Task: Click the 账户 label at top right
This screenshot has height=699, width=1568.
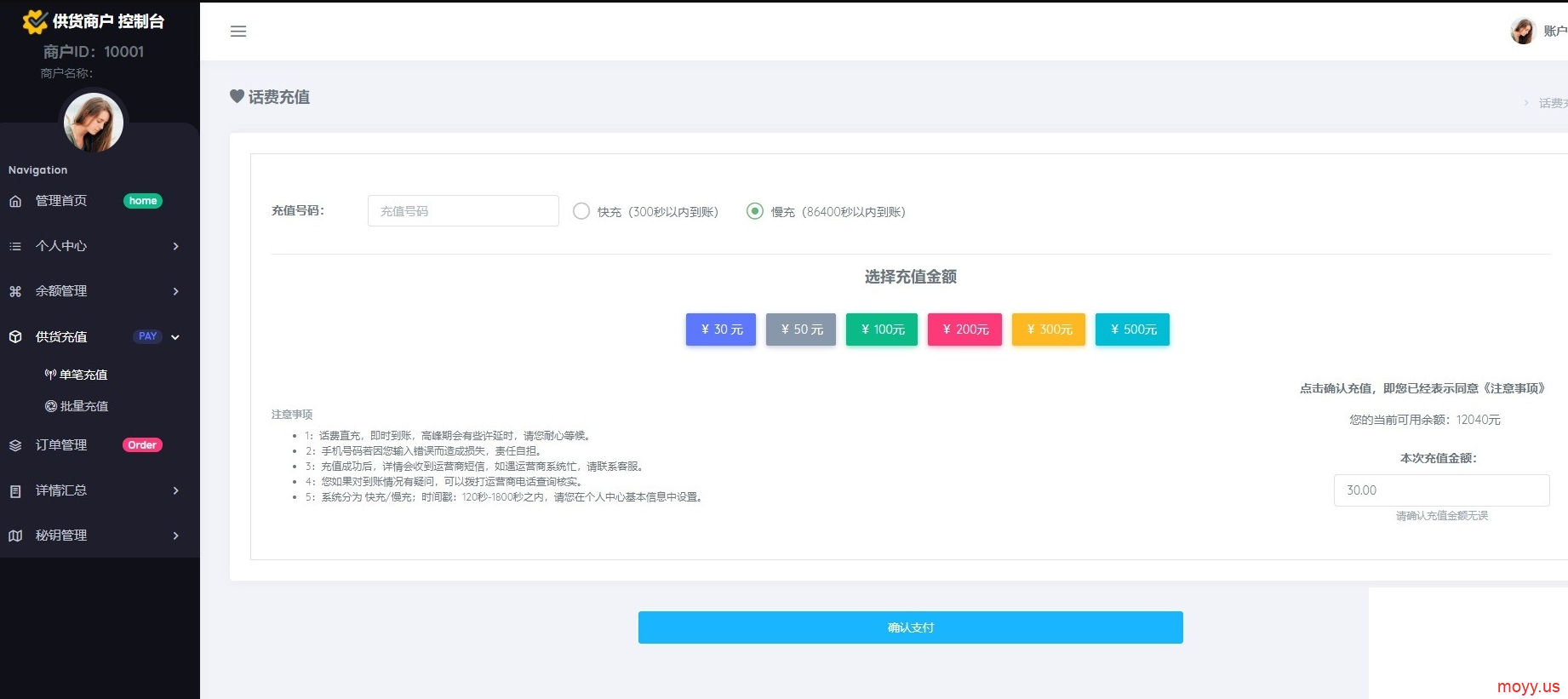Action: coord(1555,32)
